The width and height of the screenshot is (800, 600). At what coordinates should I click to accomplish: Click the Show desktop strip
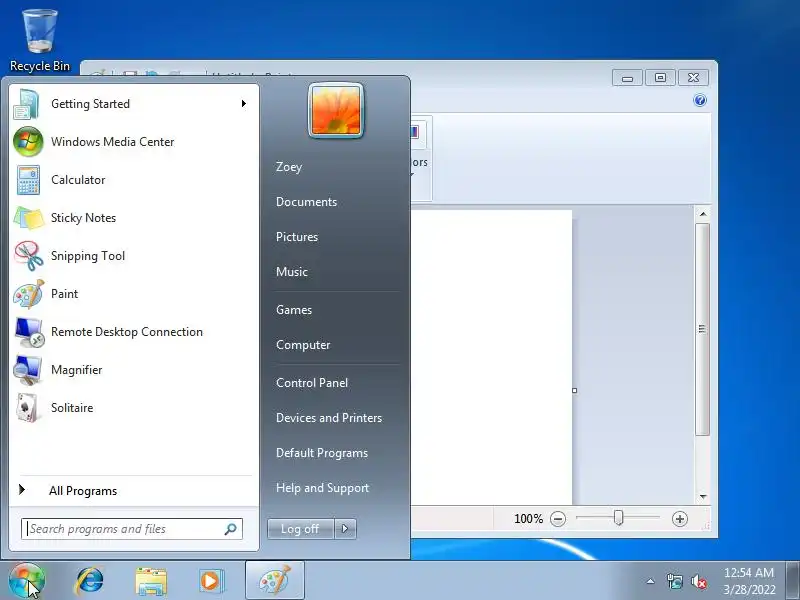click(793, 581)
